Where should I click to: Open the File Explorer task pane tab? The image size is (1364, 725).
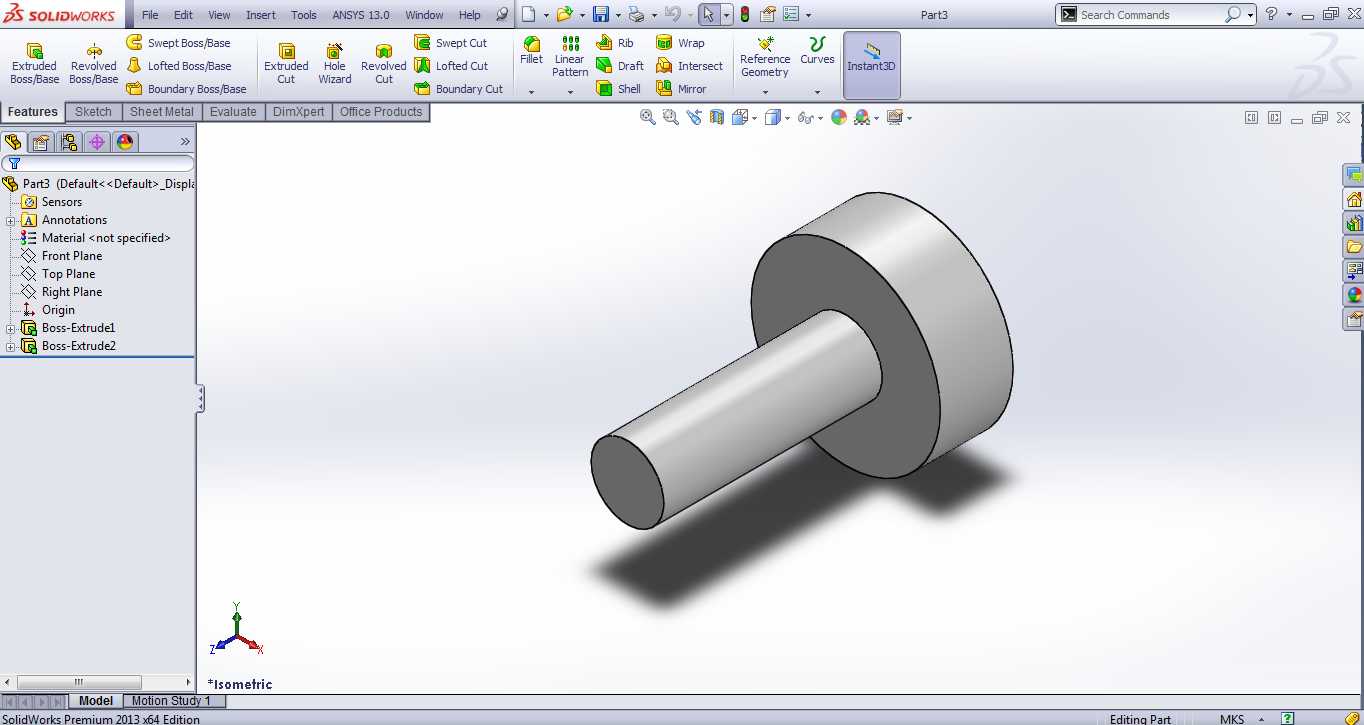(1354, 247)
